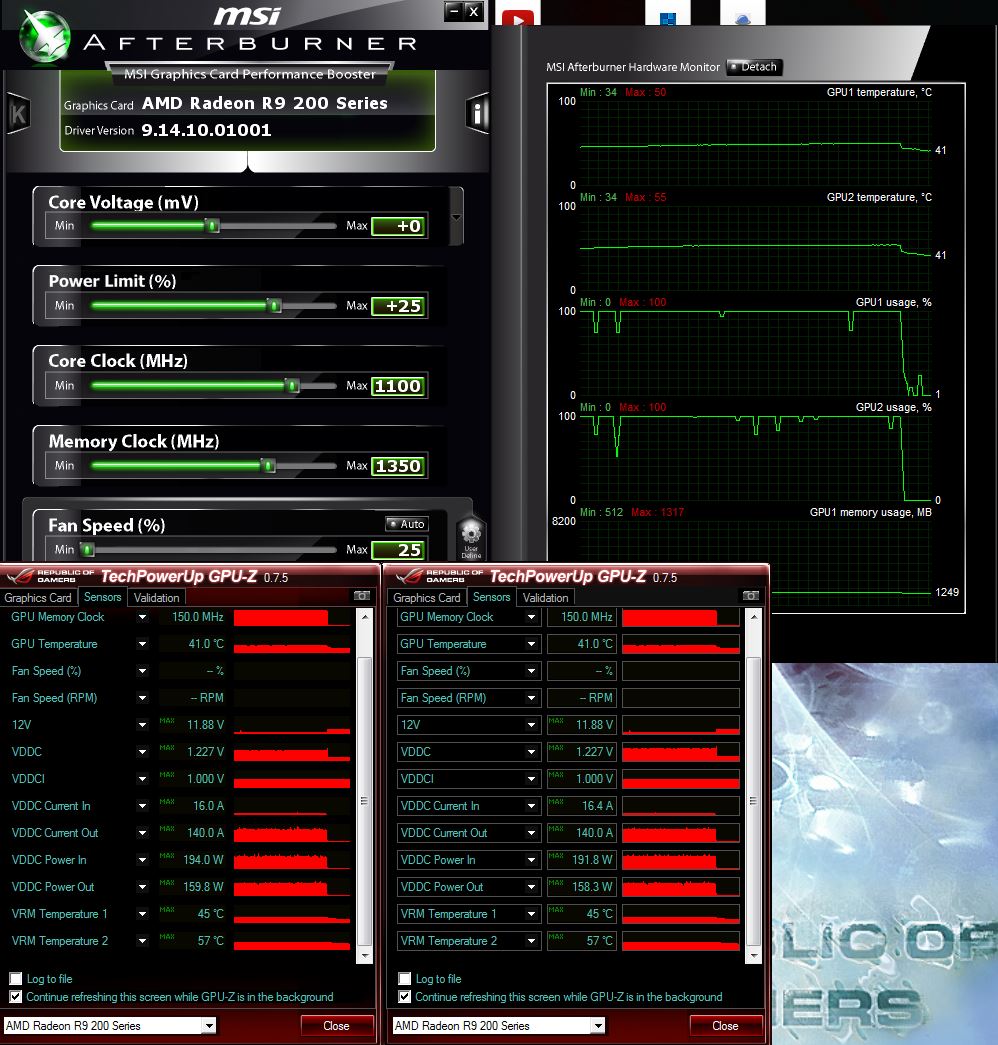This screenshot has height=1045, width=998.
Task: Click the Core Clock value field 1100
Action: (x=399, y=386)
